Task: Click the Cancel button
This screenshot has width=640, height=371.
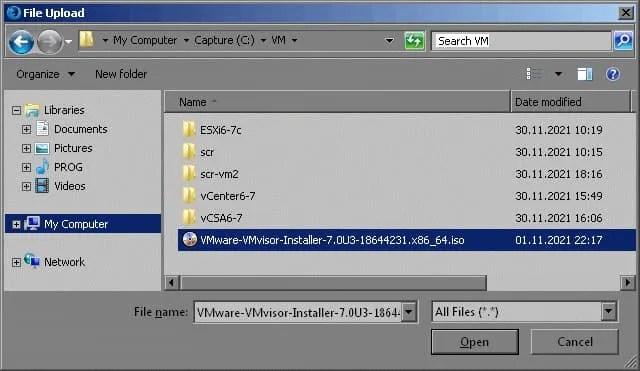Action: click(x=575, y=342)
